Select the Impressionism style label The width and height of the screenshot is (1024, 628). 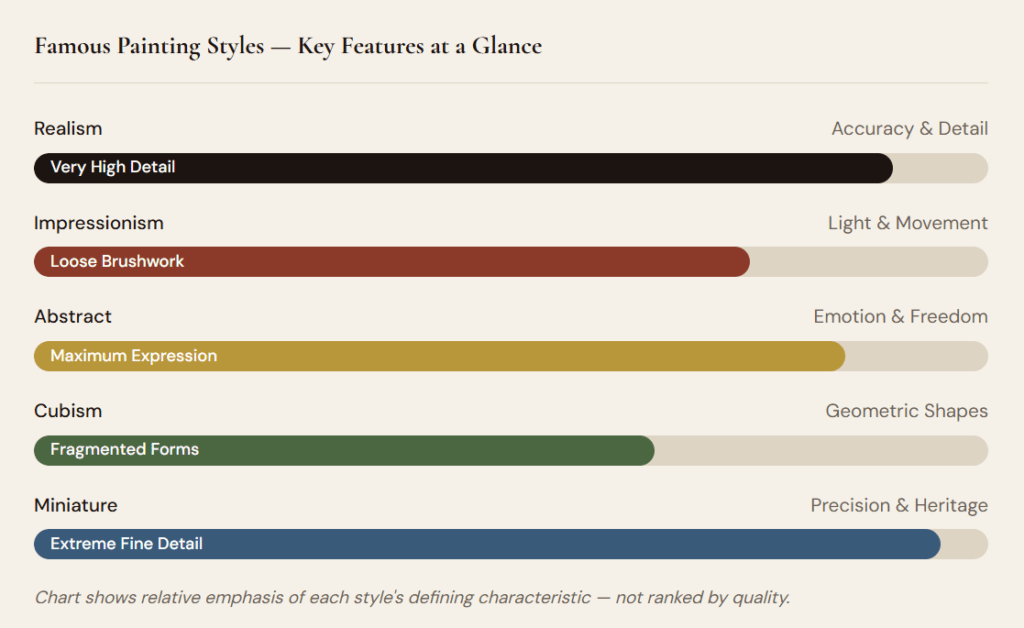coord(99,222)
